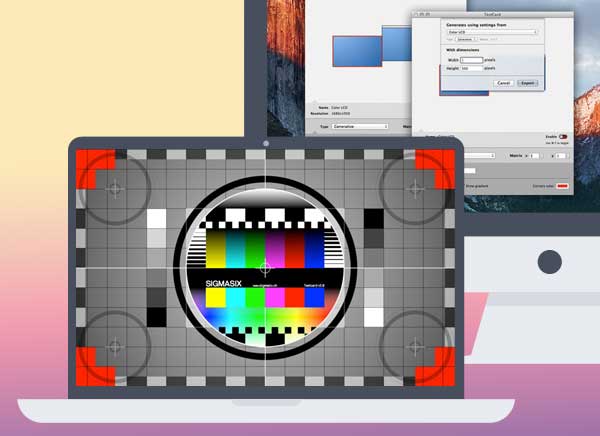Click the Width pixels input field

pyautogui.click(x=471, y=60)
